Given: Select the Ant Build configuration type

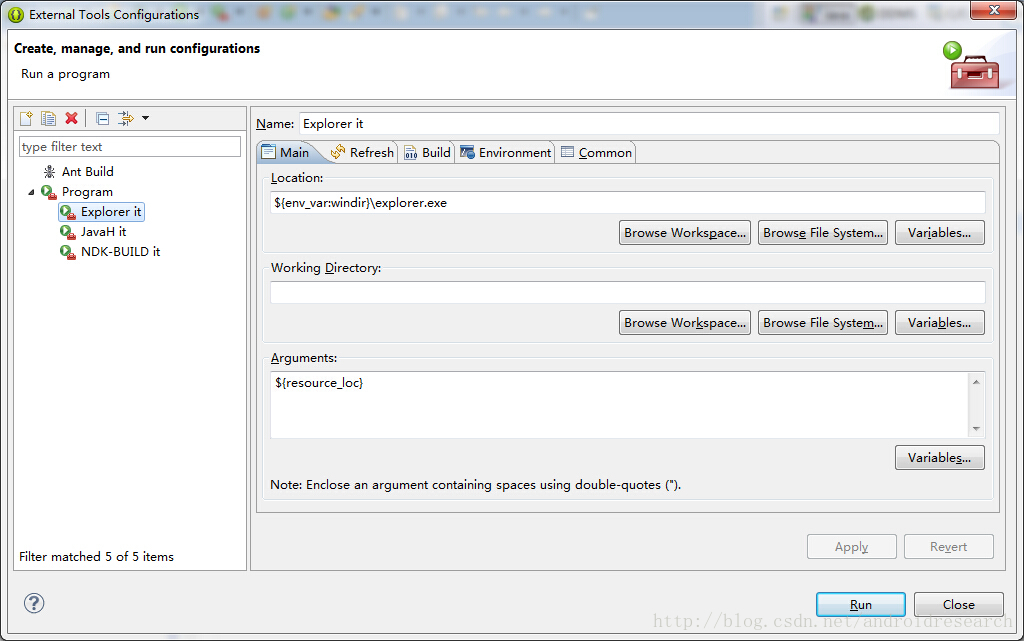Looking at the screenshot, I should click(87, 172).
